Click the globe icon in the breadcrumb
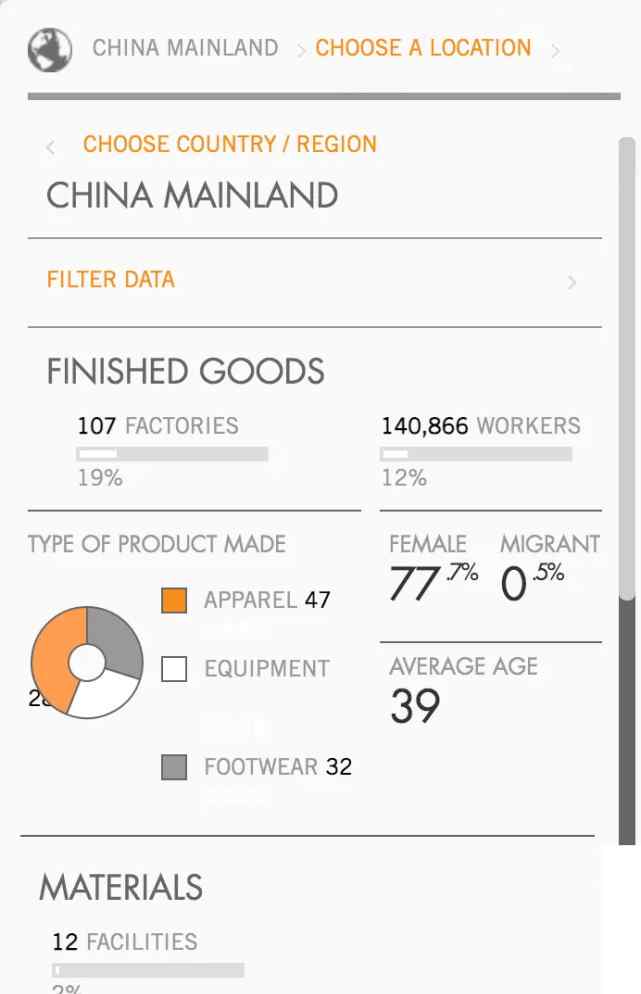The image size is (641, 994). 49,49
